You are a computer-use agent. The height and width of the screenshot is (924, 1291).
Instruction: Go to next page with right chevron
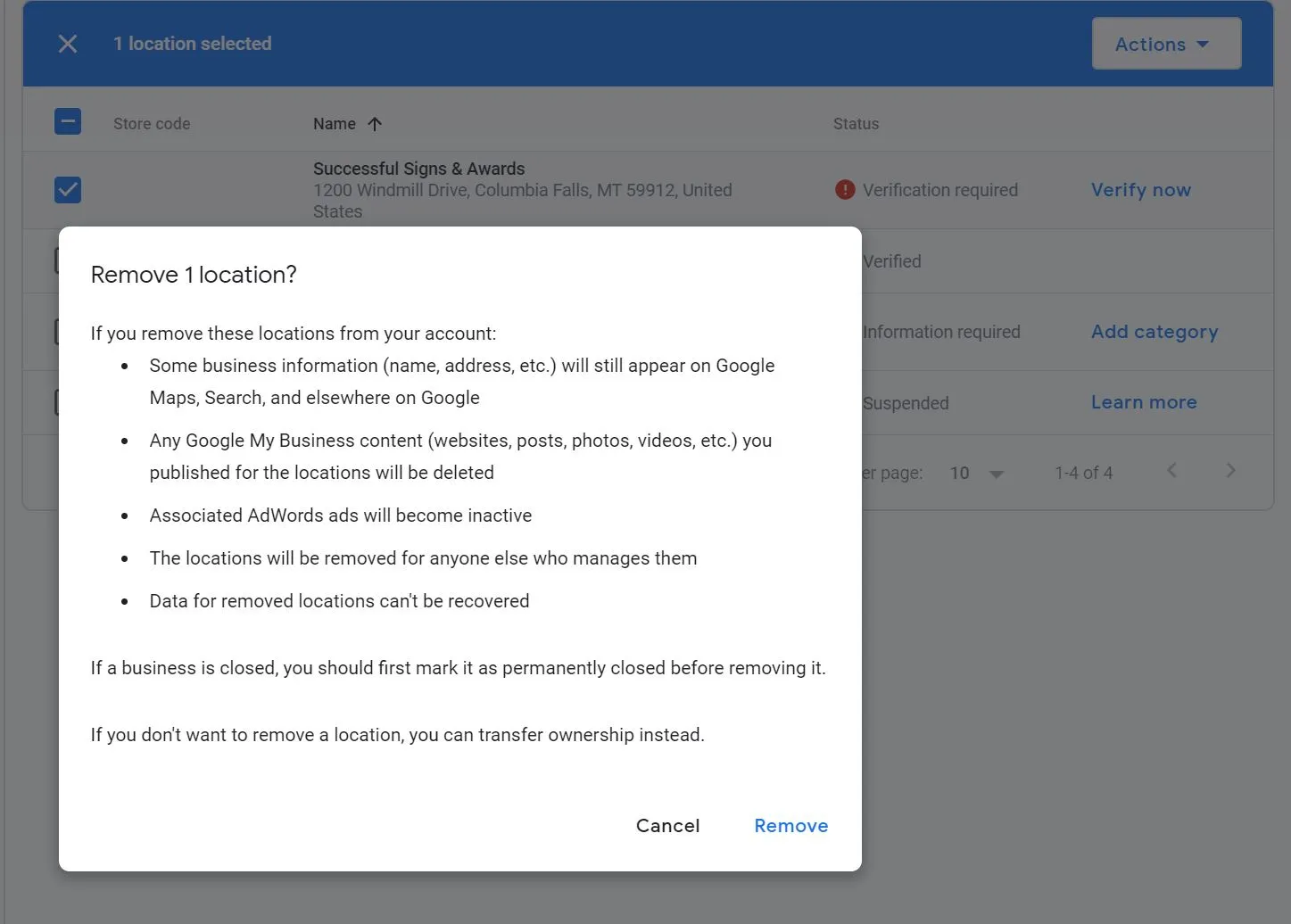pos(1230,470)
